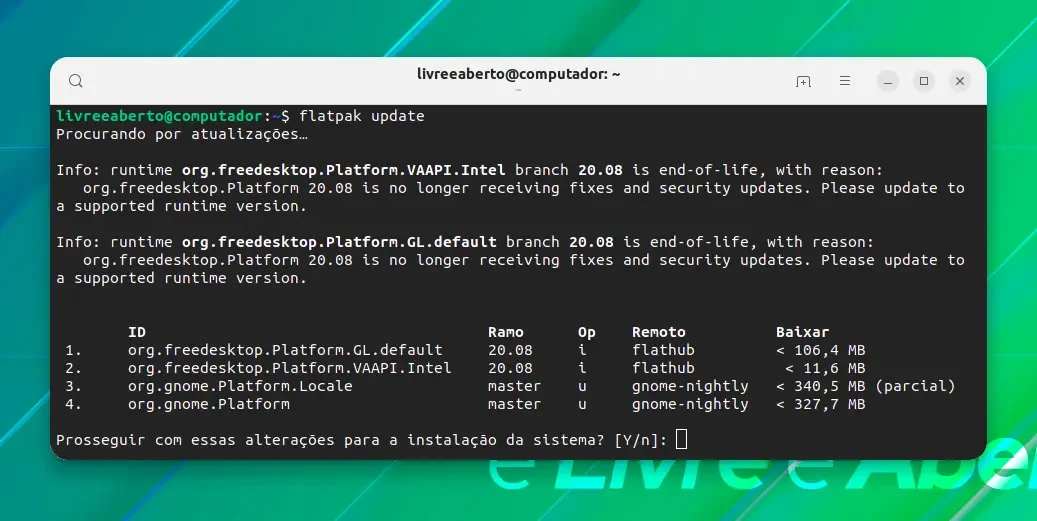
Task: Click bold text org.freedesktop.Platform.VAAPI.Intel in Info message
Action: (344, 170)
